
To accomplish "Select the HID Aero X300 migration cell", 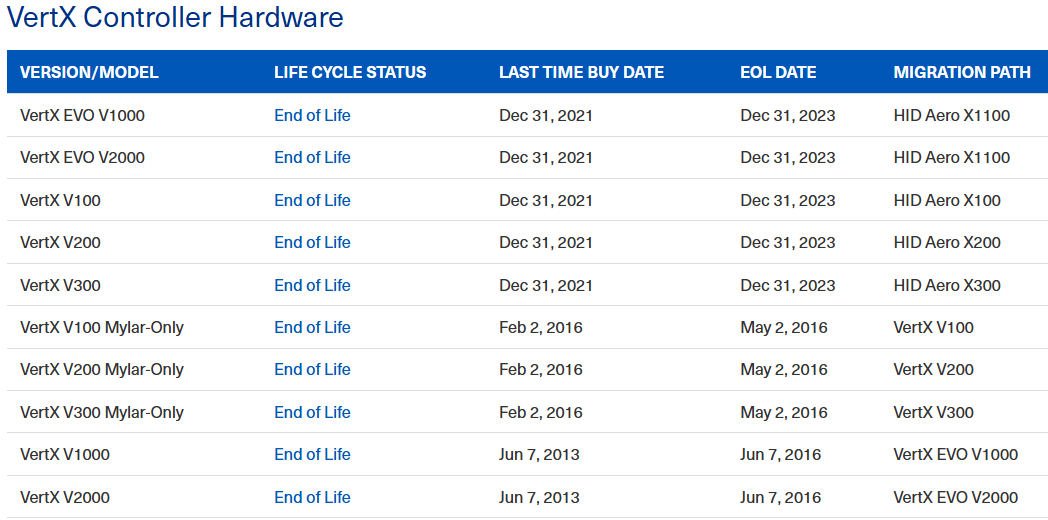I will 947,285.
